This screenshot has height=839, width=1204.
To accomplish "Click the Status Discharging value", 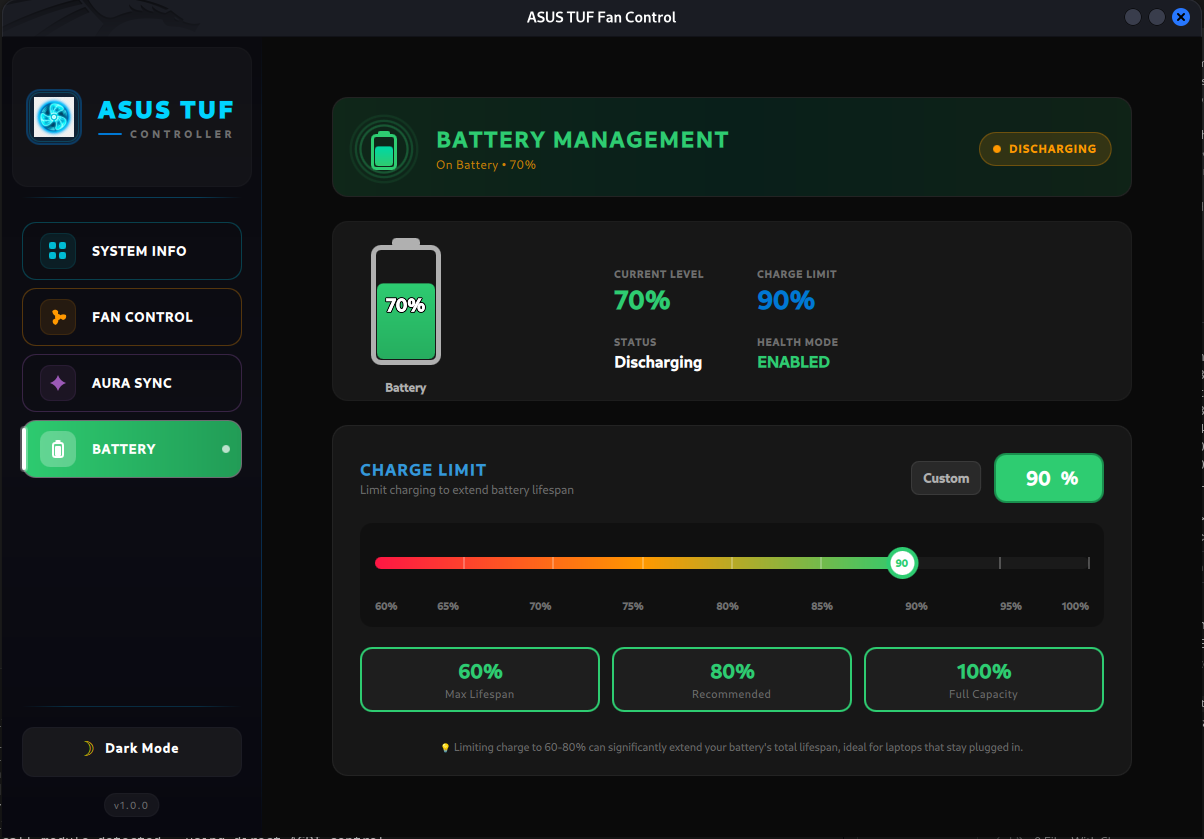I will tap(658, 362).
